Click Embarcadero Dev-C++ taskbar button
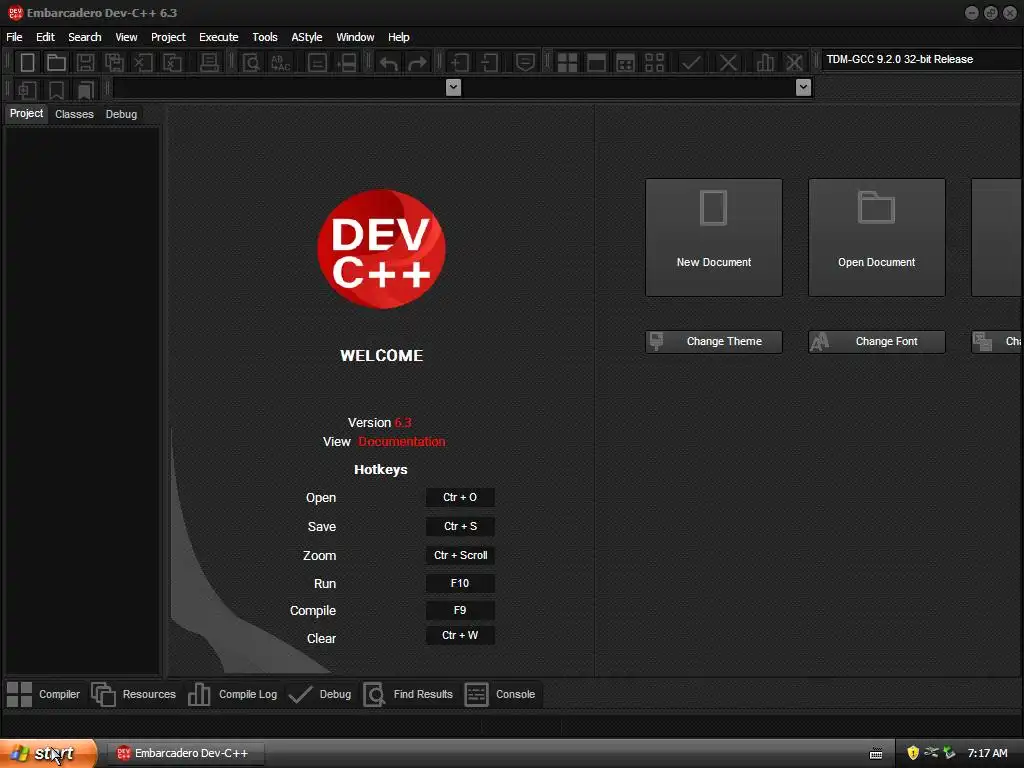The width and height of the screenshot is (1024, 768). (x=185, y=754)
